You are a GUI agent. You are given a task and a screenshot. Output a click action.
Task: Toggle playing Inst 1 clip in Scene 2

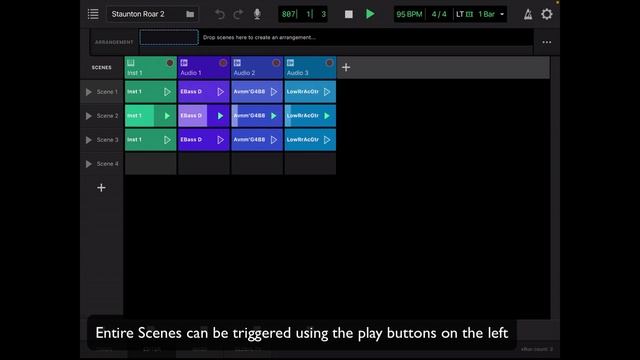click(167, 116)
